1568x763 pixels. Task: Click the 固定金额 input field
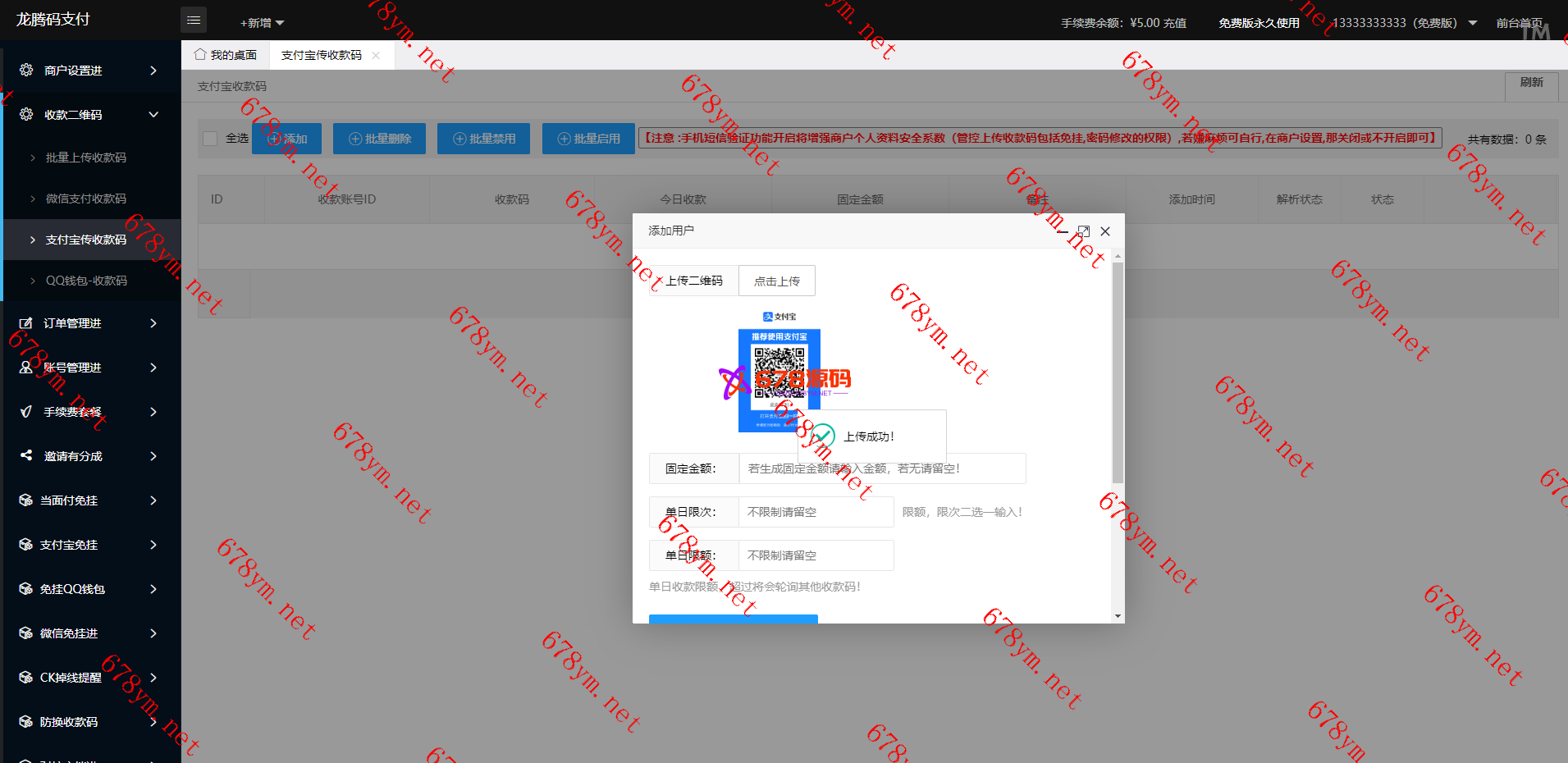coord(881,468)
